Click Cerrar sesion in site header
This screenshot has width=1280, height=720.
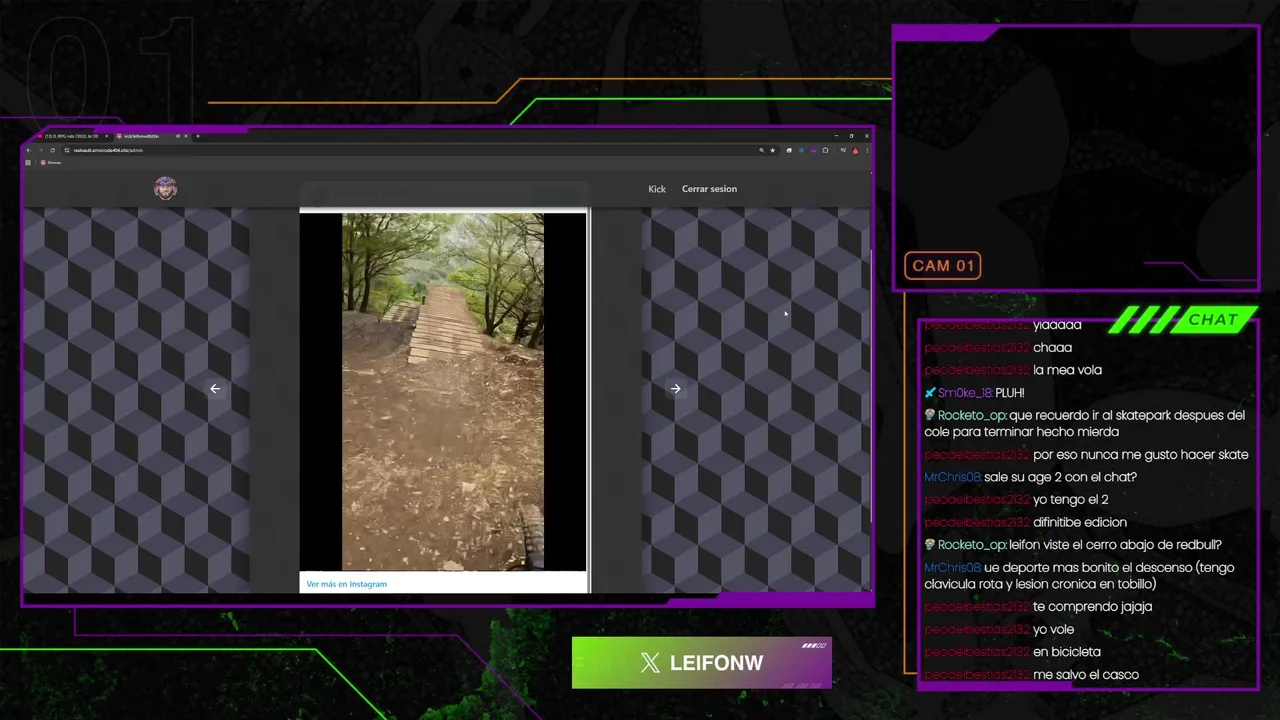(709, 189)
